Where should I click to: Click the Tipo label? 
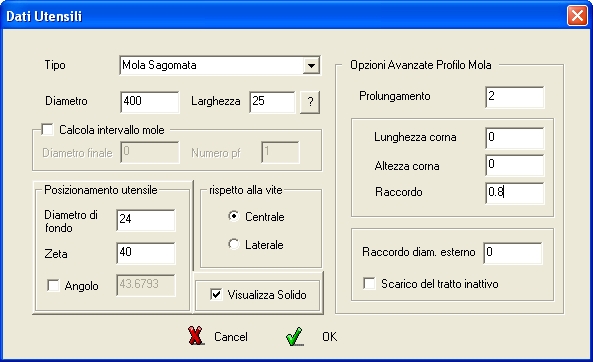tap(55, 65)
